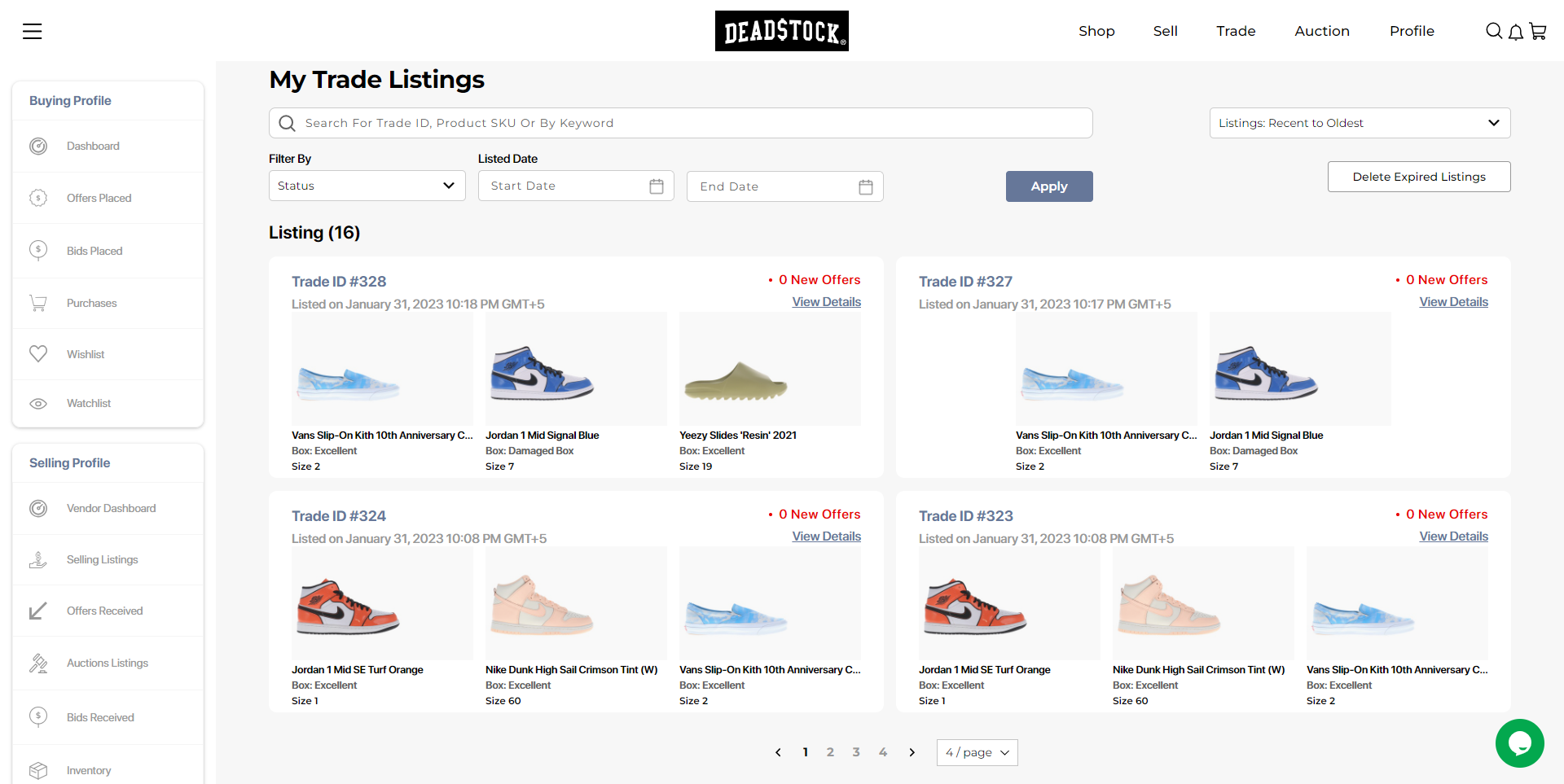Screen dimensions: 1564x784
Task: Open the Profile menu
Action: click(1412, 31)
